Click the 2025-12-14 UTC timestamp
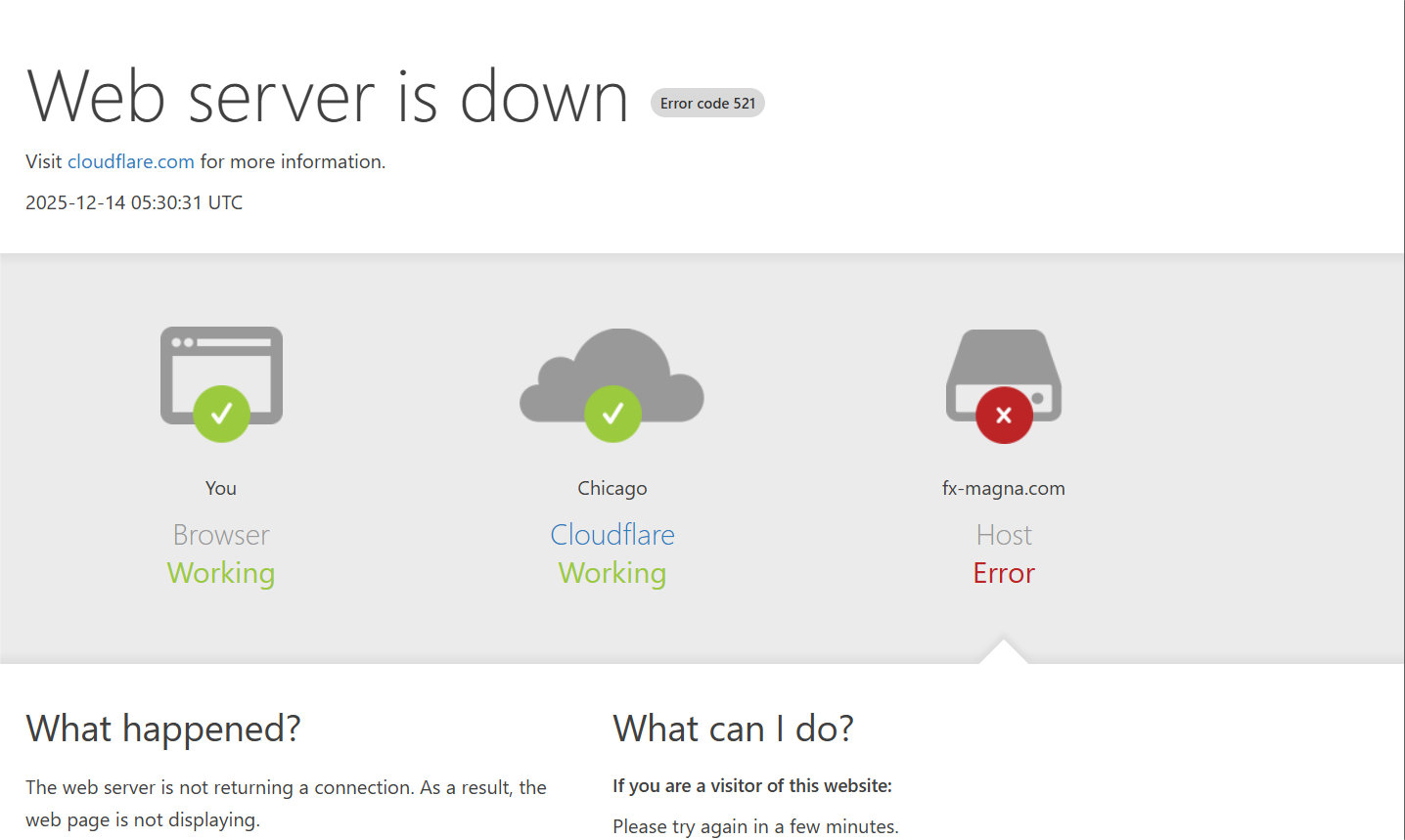The width and height of the screenshot is (1405, 840). point(134,202)
